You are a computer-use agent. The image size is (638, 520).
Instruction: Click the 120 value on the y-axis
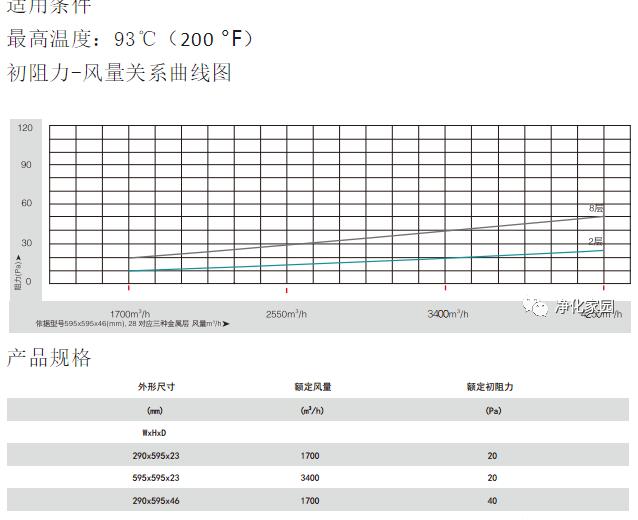[25, 128]
